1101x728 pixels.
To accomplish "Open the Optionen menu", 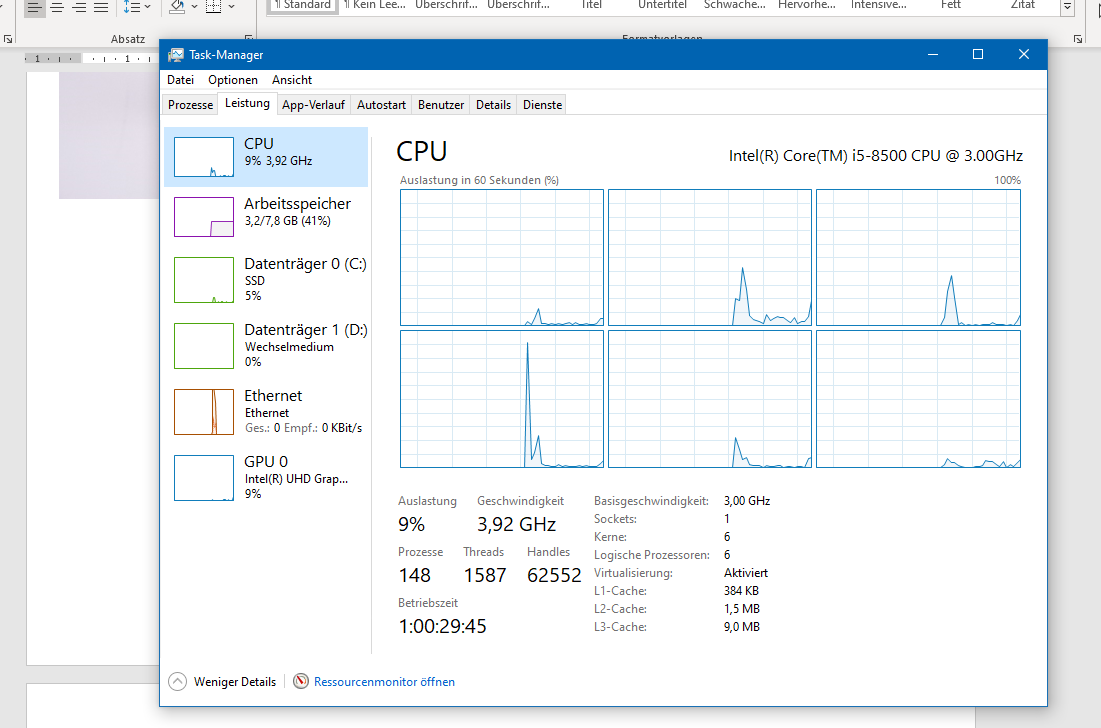I will pos(232,80).
